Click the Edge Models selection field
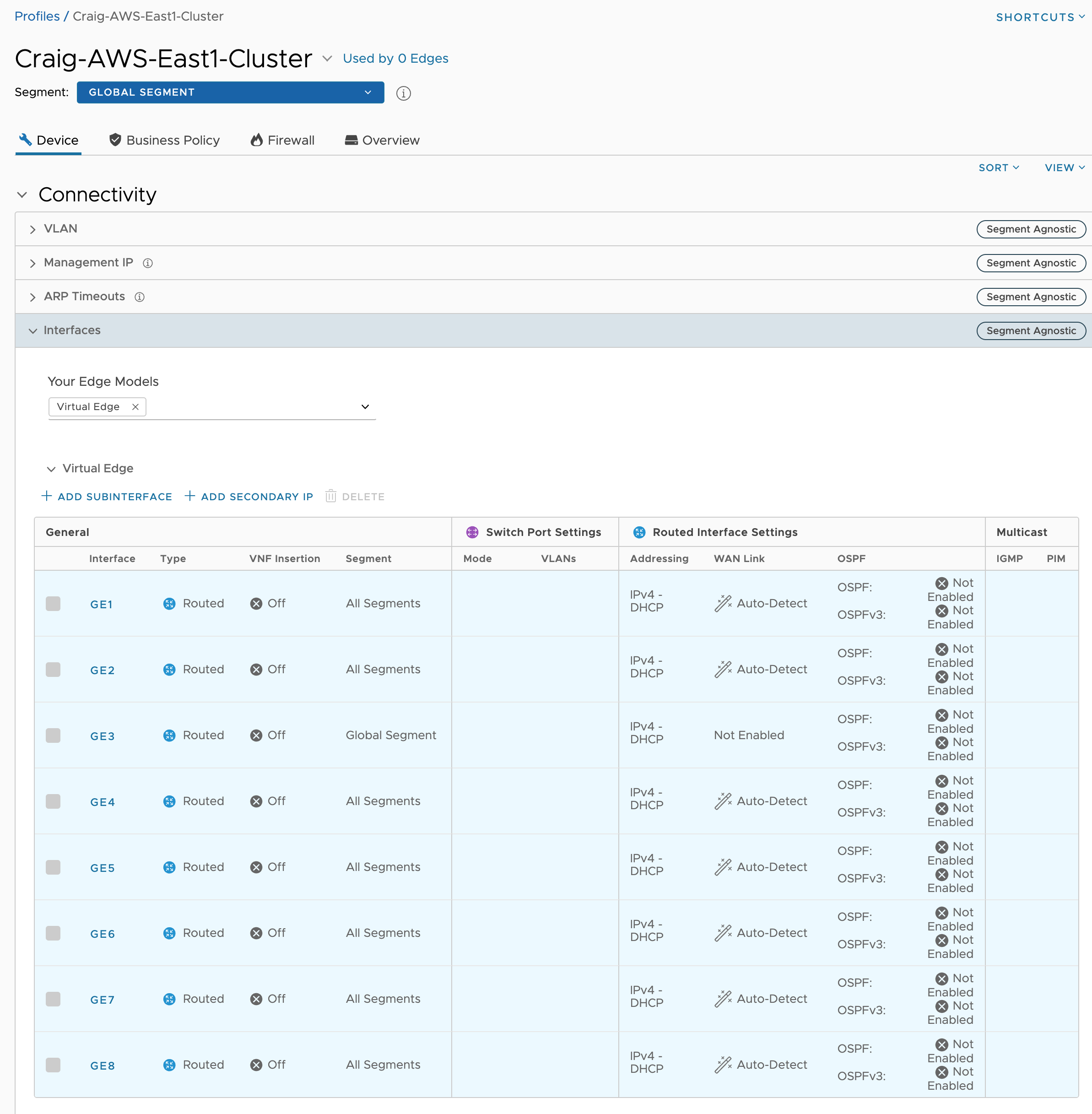The height and width of the screenshot is (1114, 1092). (x=212, y=407)
